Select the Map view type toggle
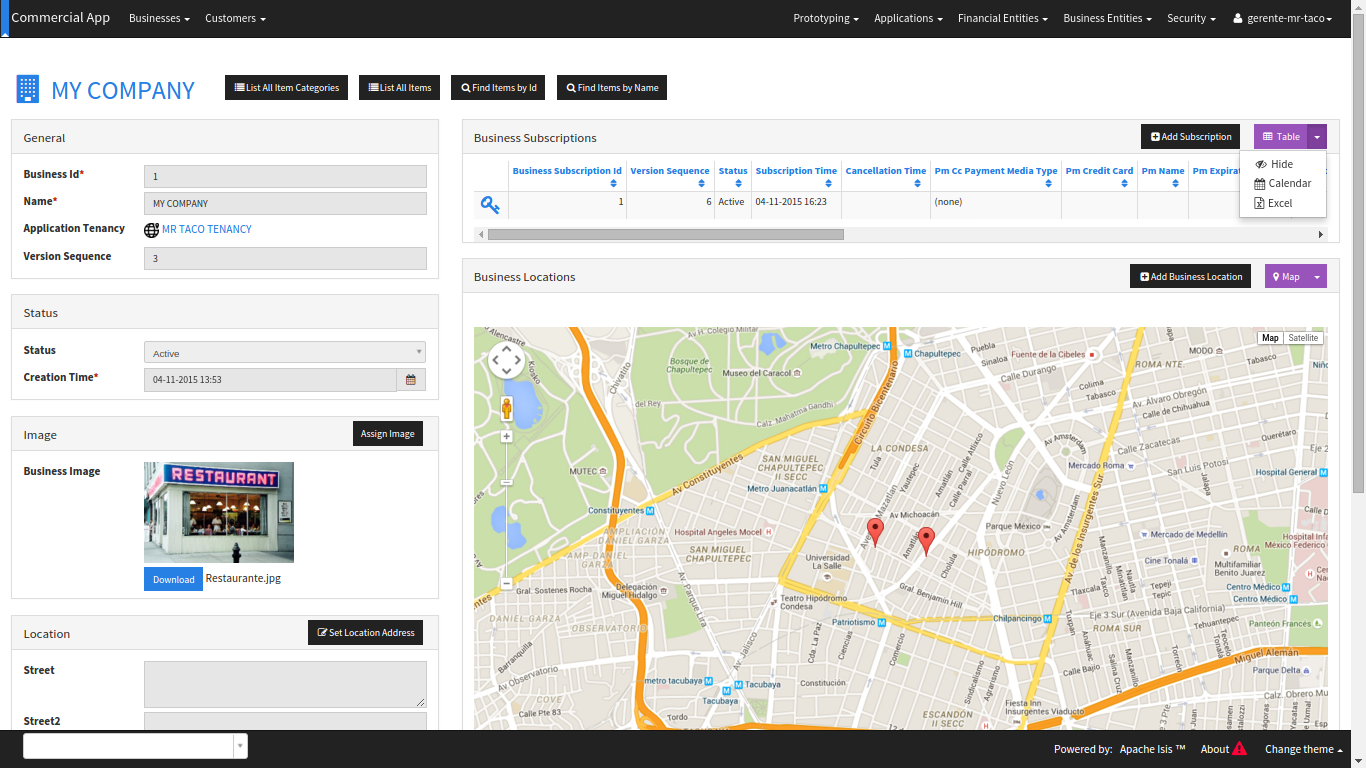 tap(1270, 338)
